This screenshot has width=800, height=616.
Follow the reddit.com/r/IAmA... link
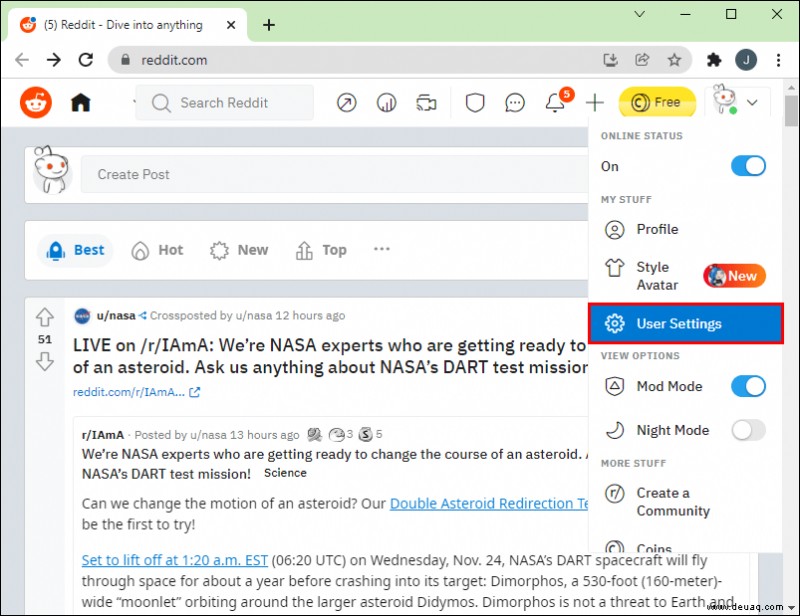[x=136, y=392]
